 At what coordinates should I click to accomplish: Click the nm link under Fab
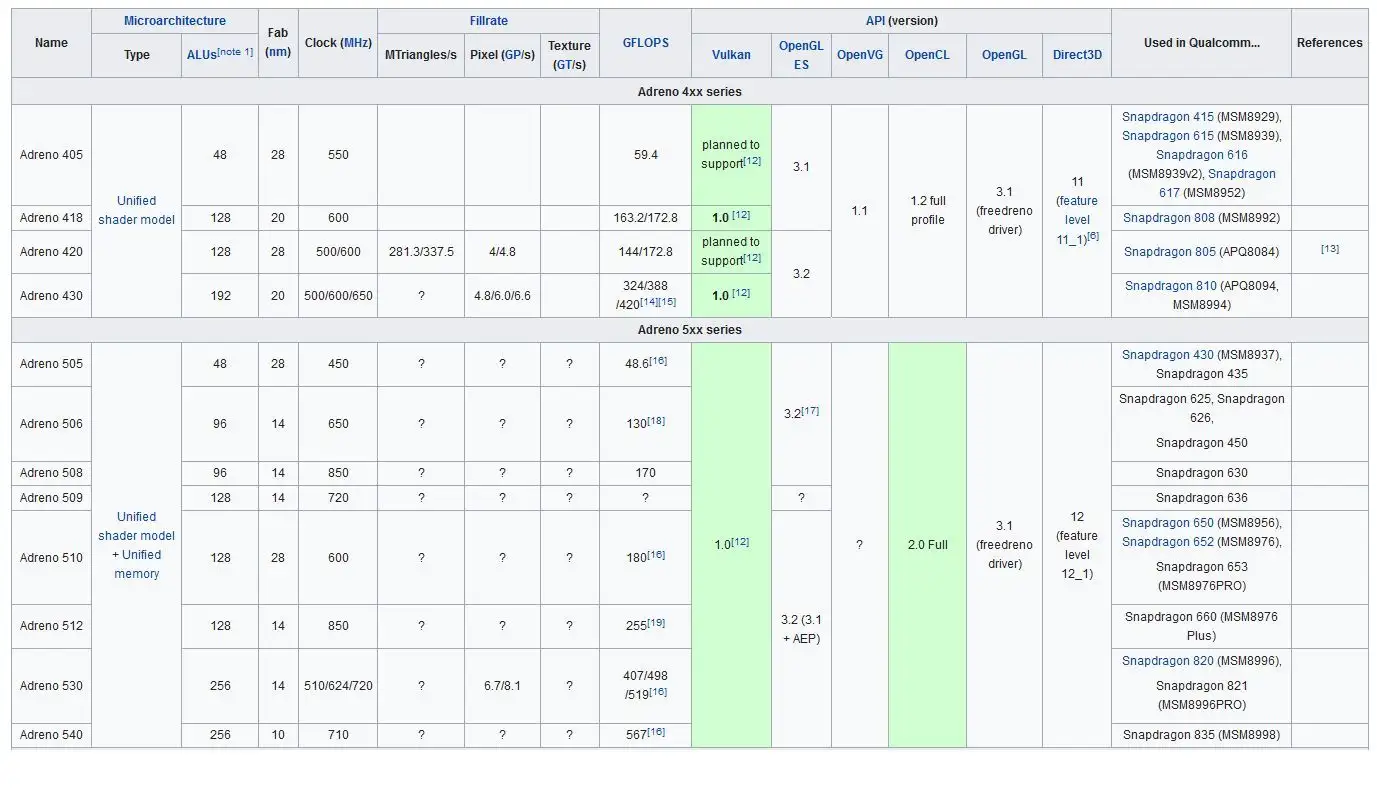click(278, 52)
